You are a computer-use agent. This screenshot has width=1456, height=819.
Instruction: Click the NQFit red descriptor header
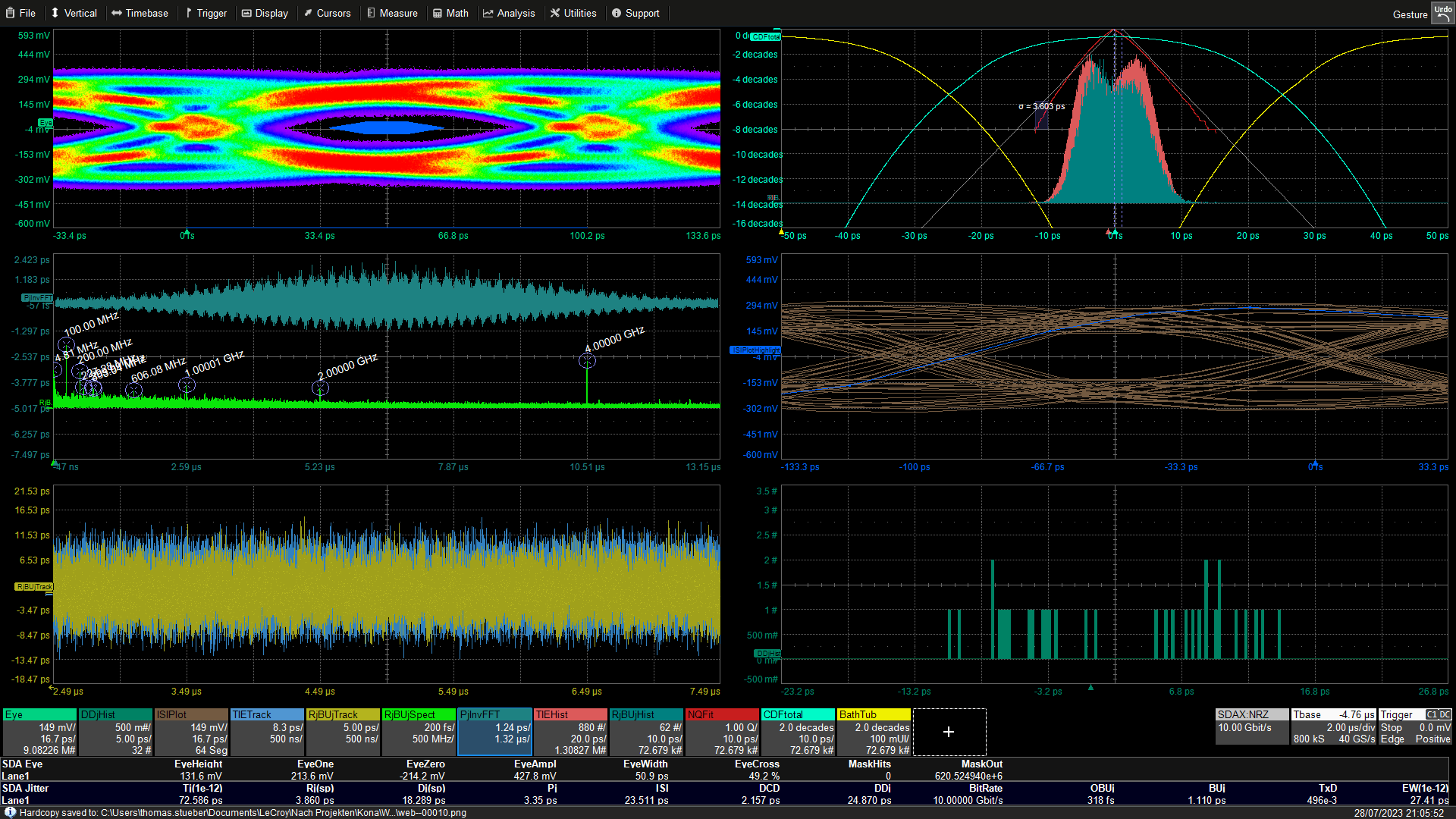tap(722, 714)
